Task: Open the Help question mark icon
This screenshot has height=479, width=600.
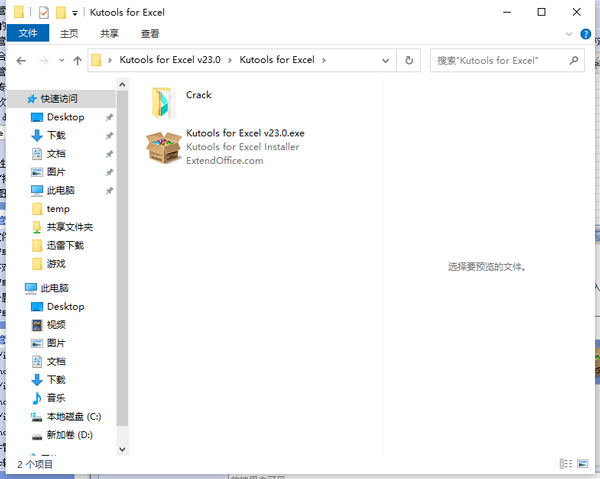Action: pos(585,34)
